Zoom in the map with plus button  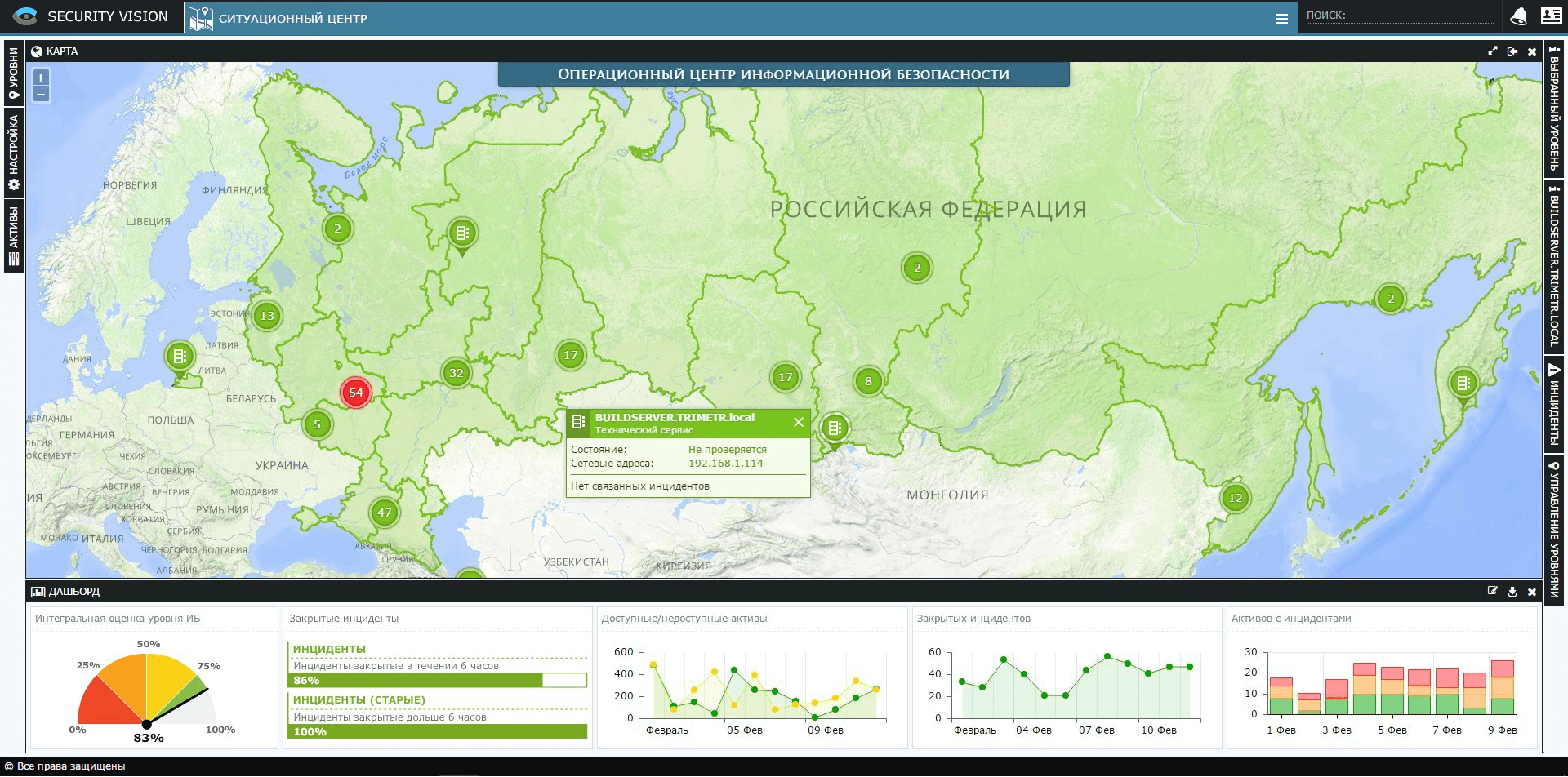click(x=41, y=78)
